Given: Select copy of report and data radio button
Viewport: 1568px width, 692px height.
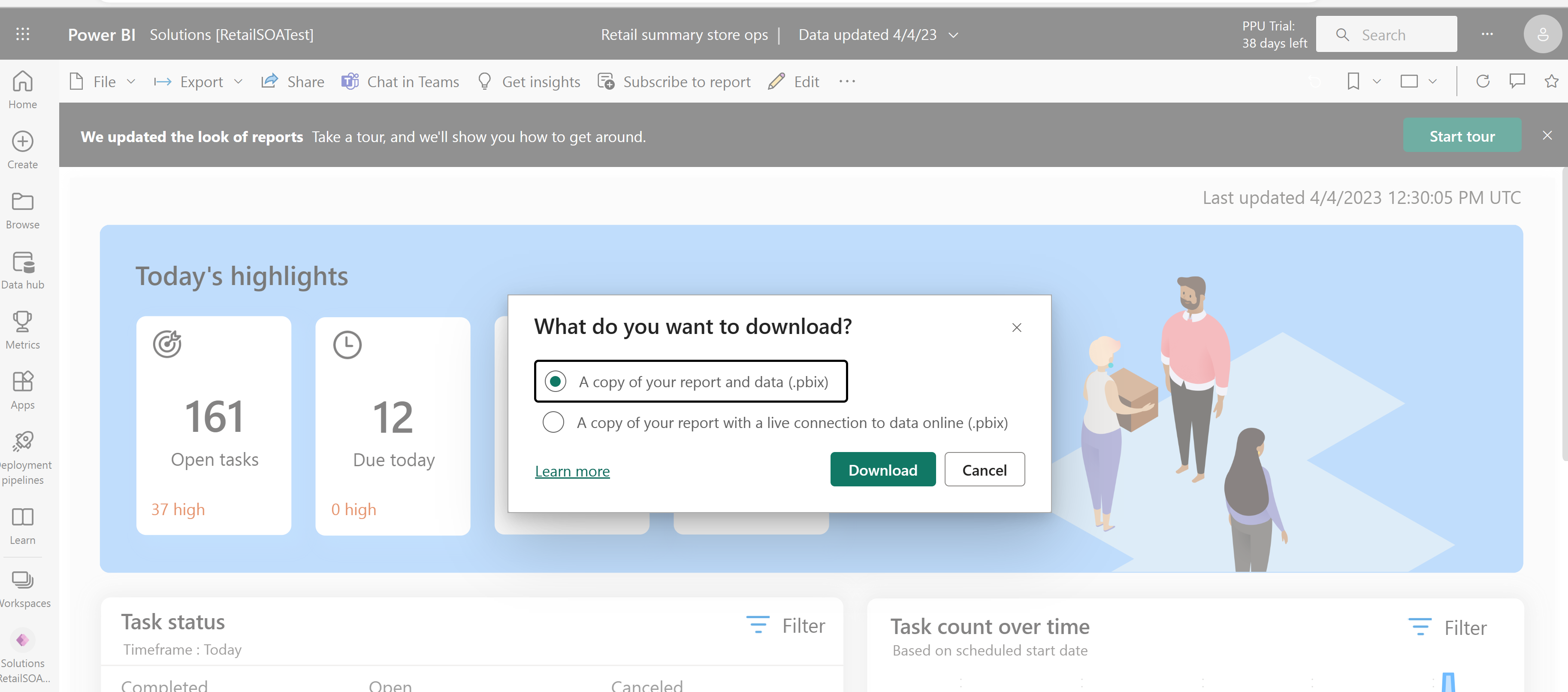Looking at the screenshot, I should pyautogui.click(x=553, y=381).
